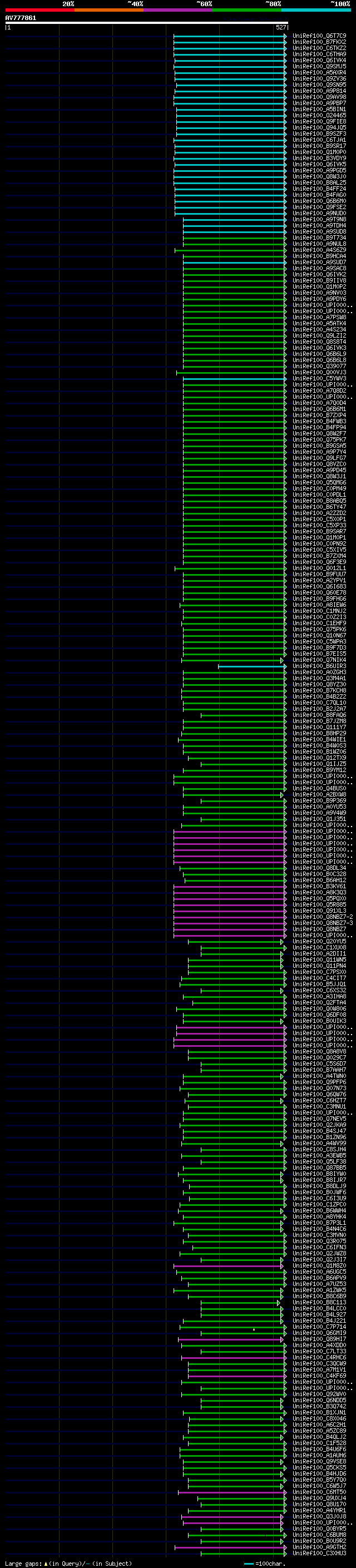
Task: Click the green ~80% identity legend segment
Action: [247, 10]
